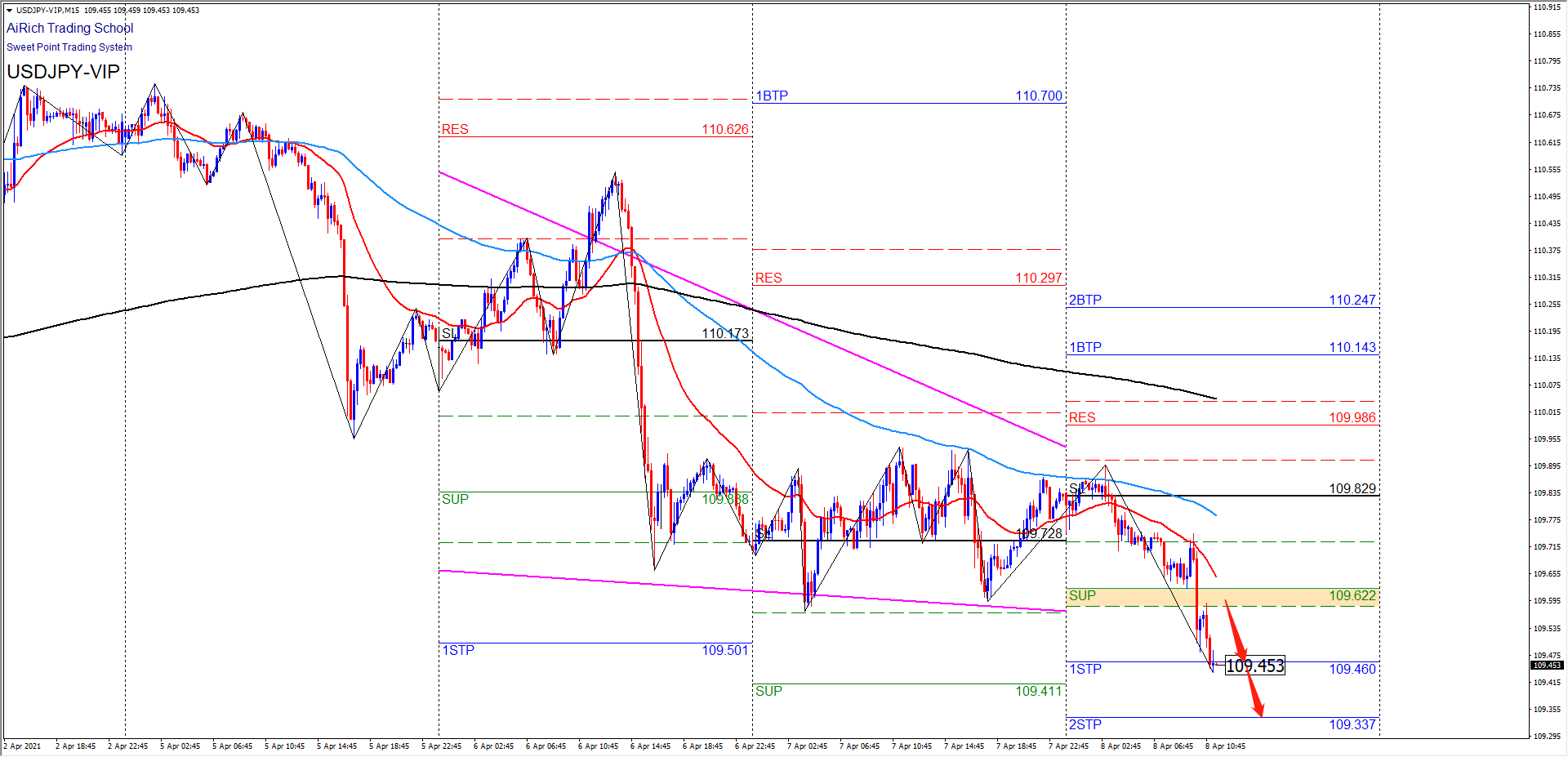1568x757 pixels.
Task: Select the Sweet Point Trading System label
Action: point(69,47)
